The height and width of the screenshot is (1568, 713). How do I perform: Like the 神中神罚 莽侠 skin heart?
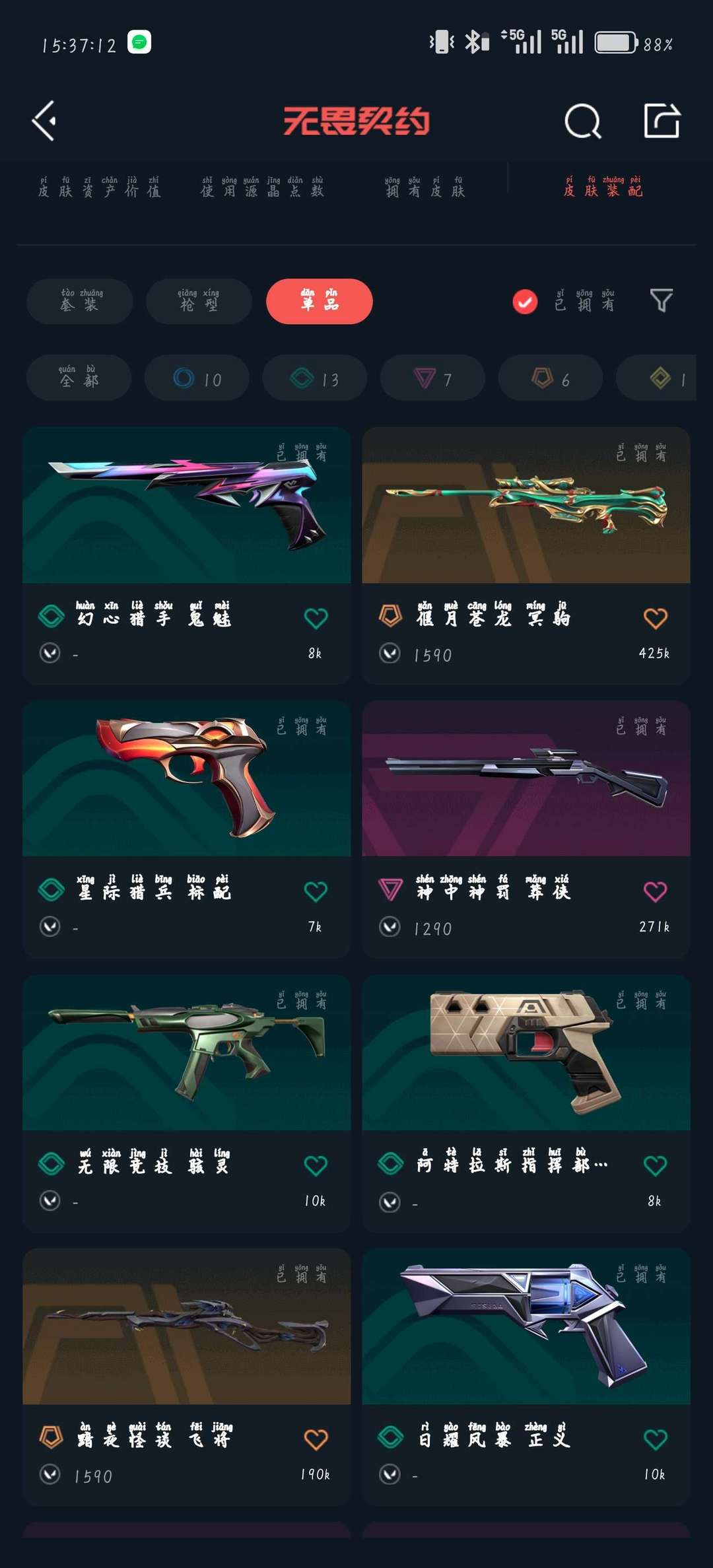pos(655,891)
